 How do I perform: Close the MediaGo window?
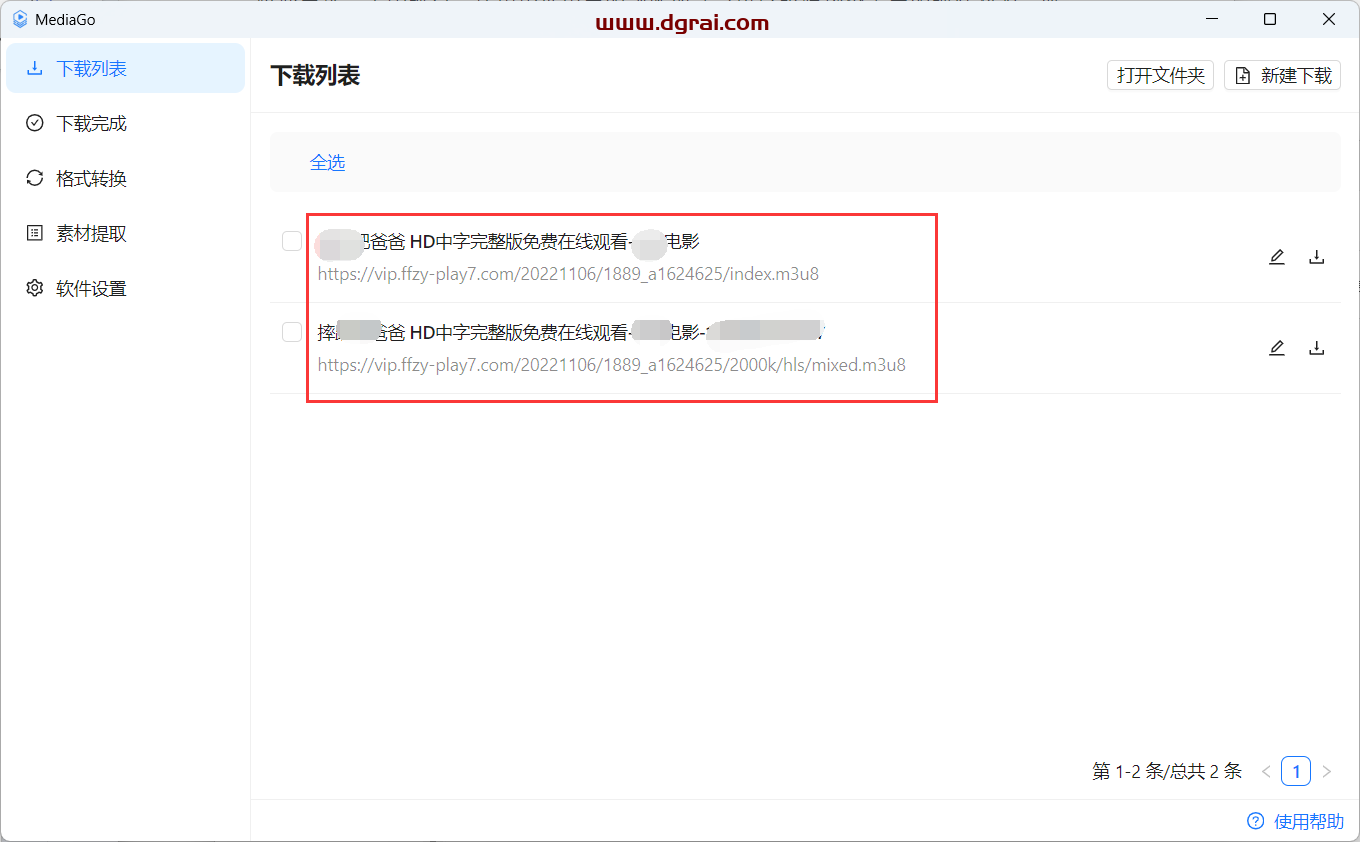pyautogui.click(x=1329, y=19)
